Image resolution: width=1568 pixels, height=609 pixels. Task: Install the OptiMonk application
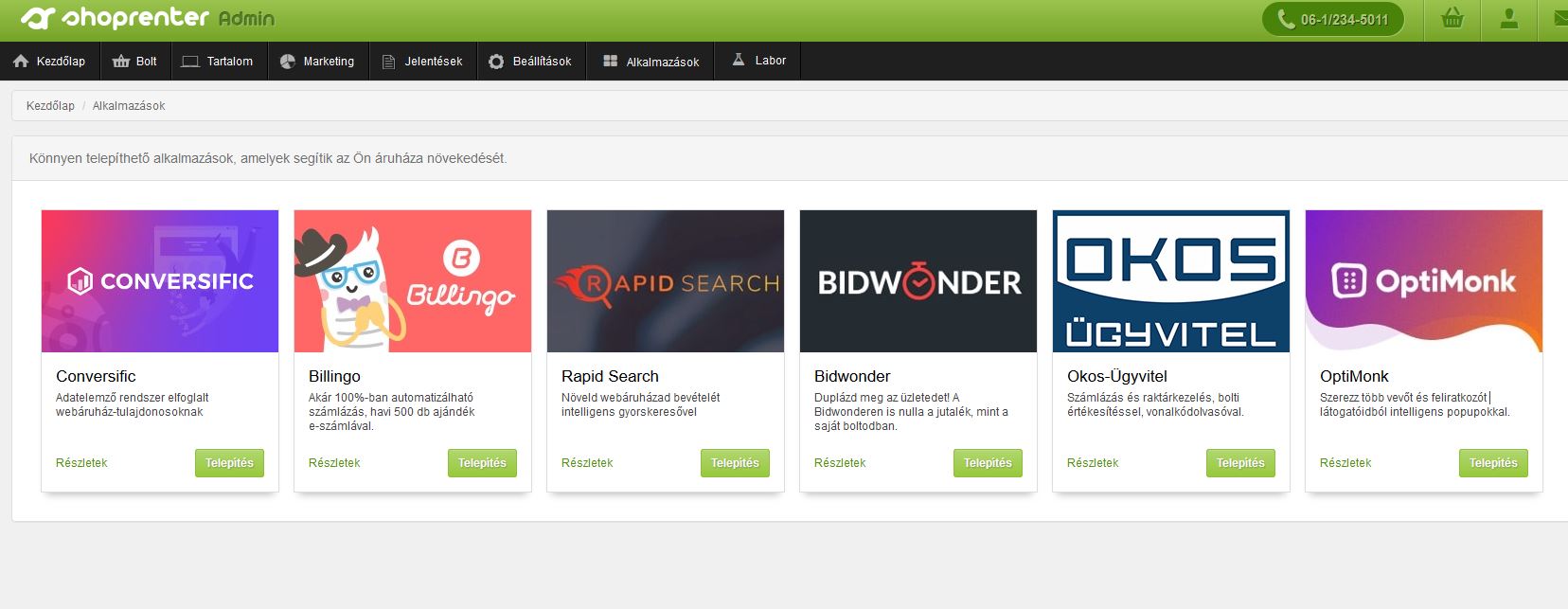1493,463
